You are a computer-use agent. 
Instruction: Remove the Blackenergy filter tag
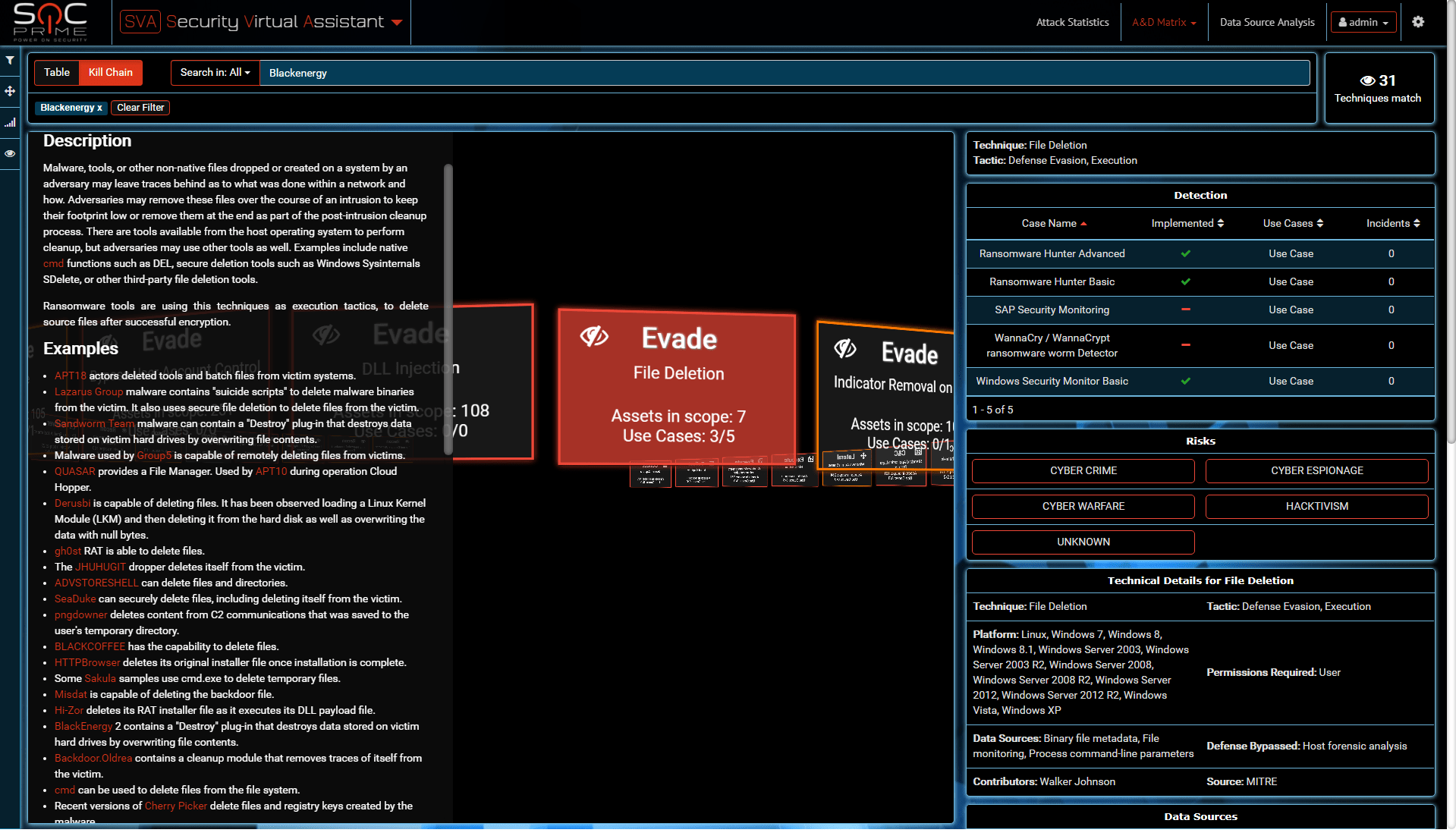pyautogui.click(x=99, y=108)
